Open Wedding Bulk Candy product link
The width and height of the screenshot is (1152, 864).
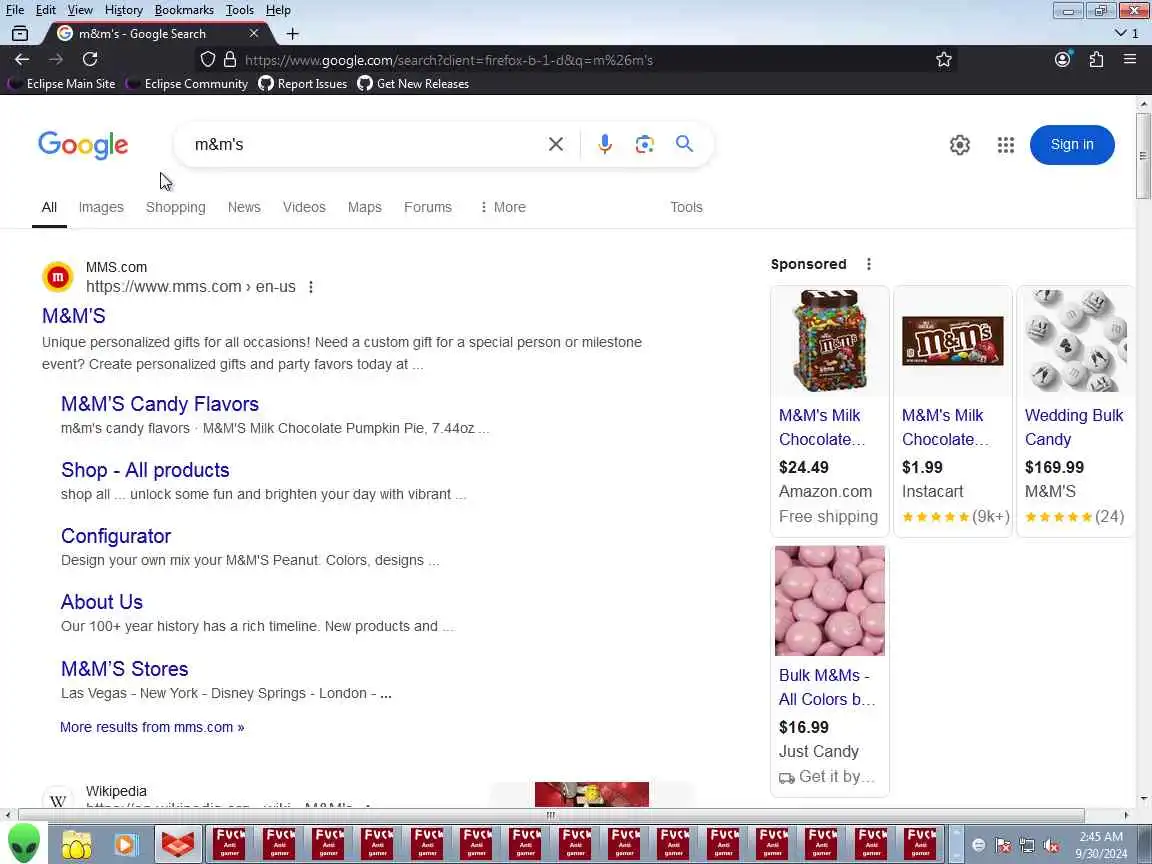(x=1073, y=428)
